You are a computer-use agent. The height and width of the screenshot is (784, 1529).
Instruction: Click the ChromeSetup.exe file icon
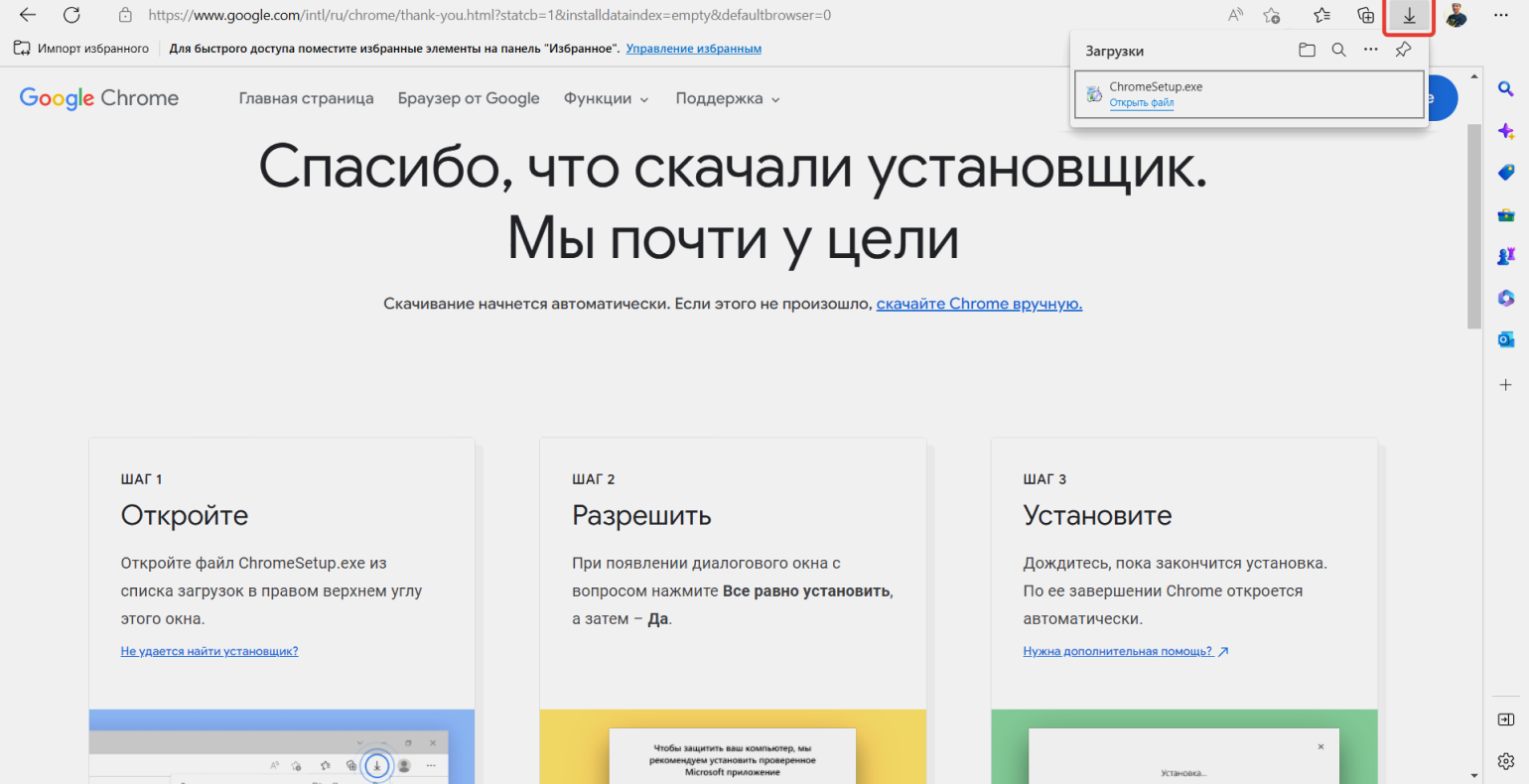[x=1094, y=94]
